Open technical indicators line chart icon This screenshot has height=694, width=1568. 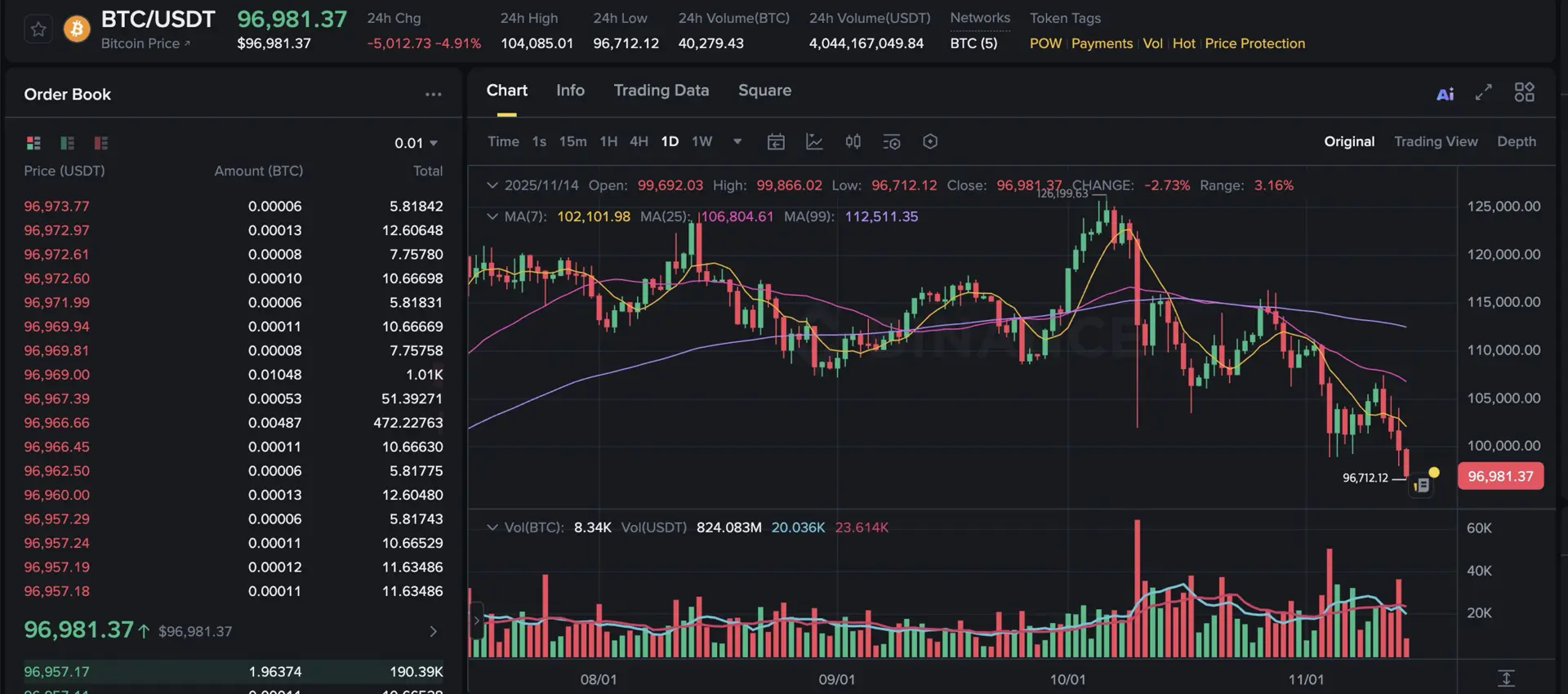coord(814,142)
